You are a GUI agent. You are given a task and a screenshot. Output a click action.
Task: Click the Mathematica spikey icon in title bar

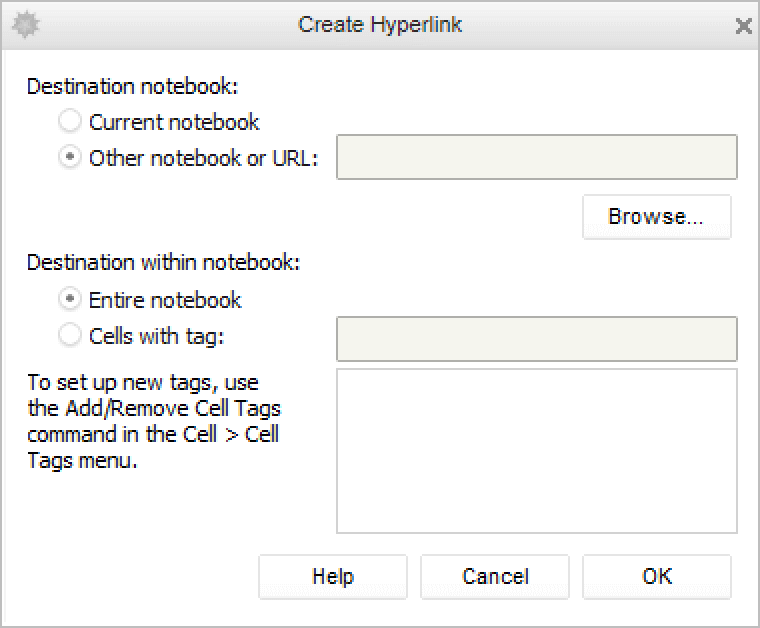pyautogui.click(x=24, y=25)
